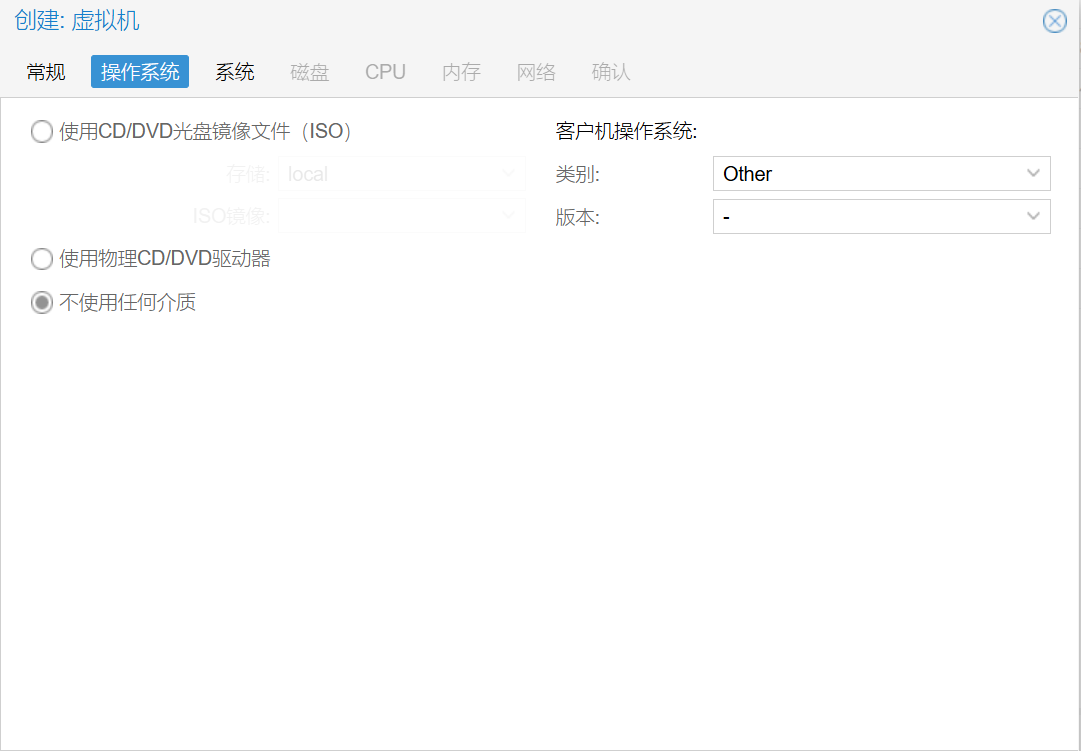This screenshot has height=751, width=1081.
Task: Switch to the 常规 tab
Action: coord(46,72)
